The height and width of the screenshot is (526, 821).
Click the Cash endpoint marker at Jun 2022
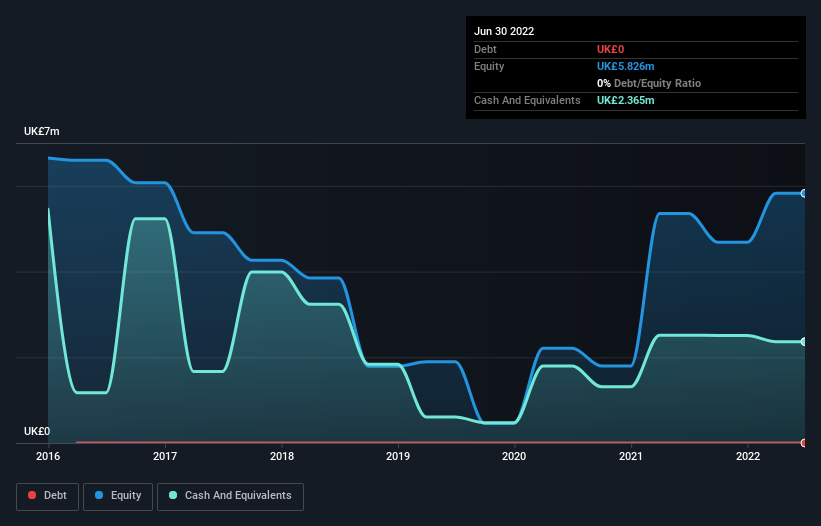point(804,341)
